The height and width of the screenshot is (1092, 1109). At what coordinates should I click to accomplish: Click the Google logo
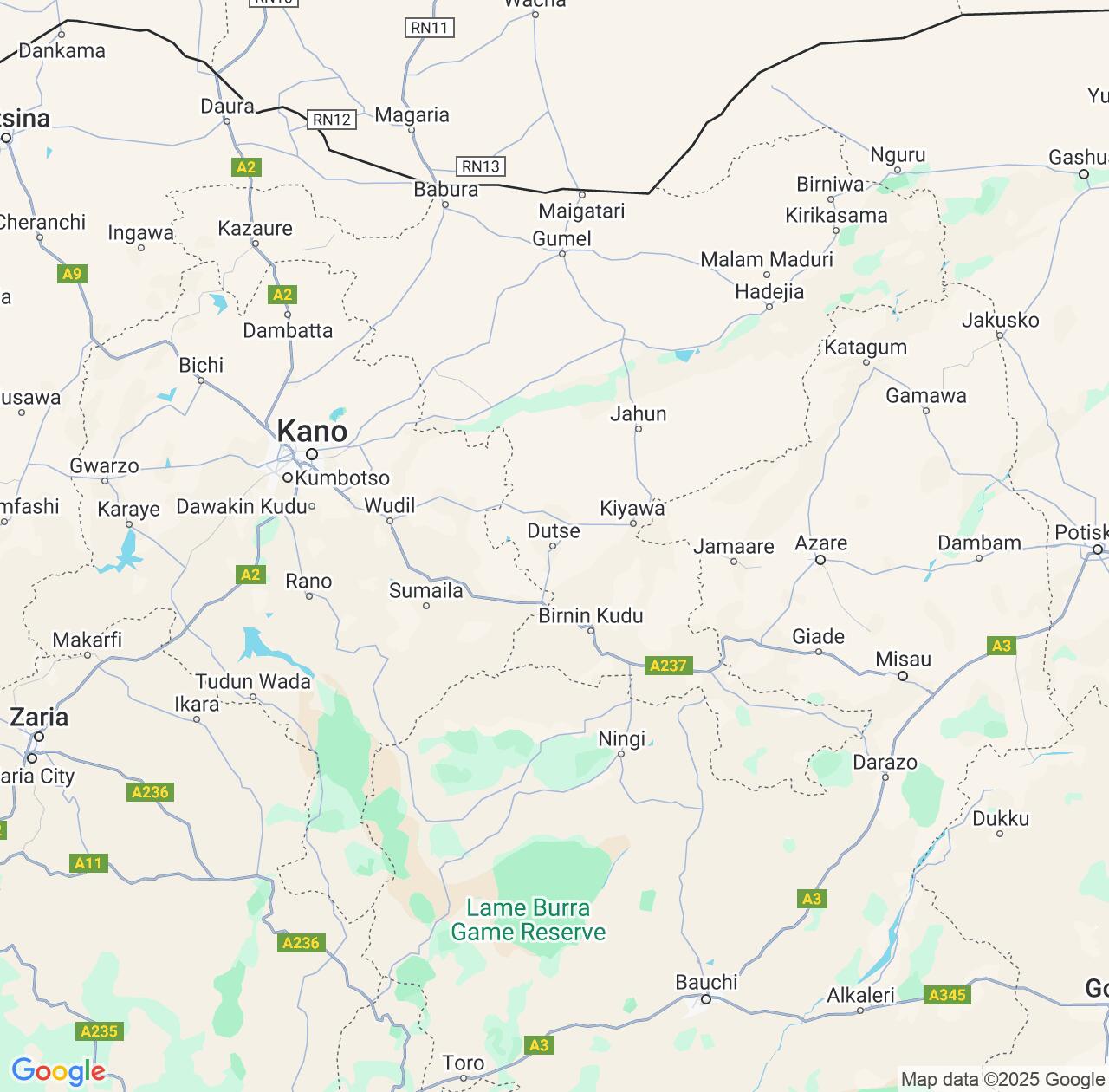click(x=58, y=1071)
